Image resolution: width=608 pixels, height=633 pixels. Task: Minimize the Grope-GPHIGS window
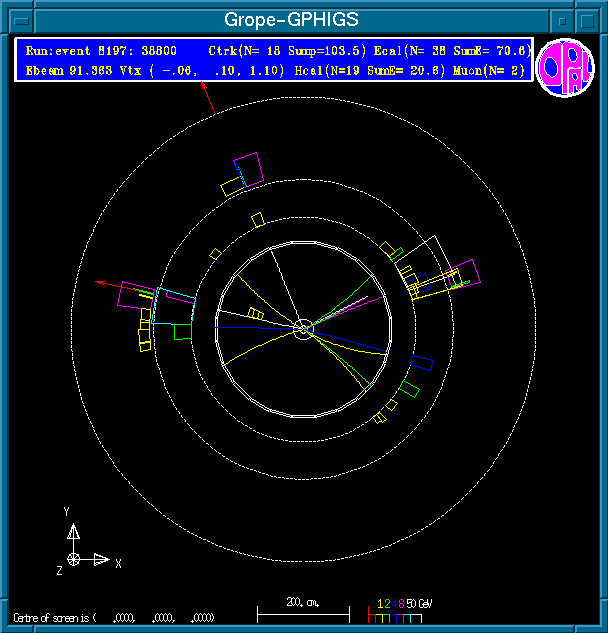click(x=564, y=20)
